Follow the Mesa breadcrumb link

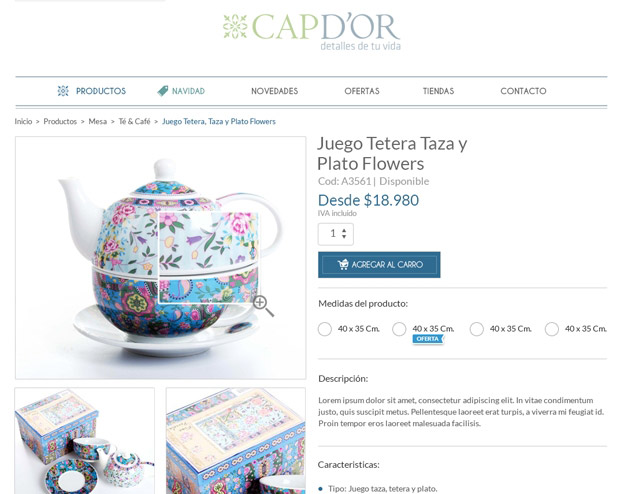click(x=98, y=121)
